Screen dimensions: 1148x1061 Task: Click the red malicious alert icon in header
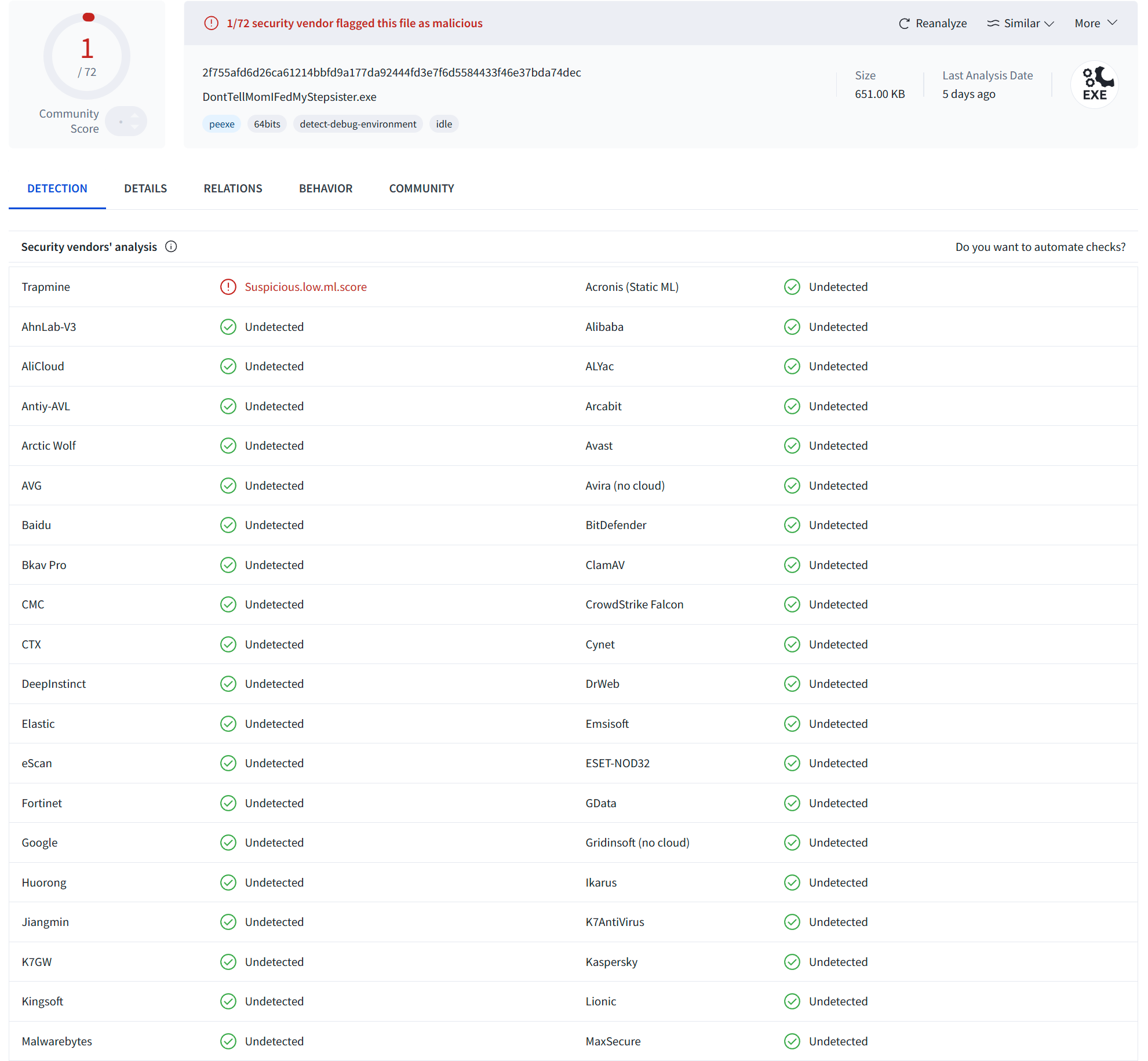pyautogui.click(x=211, y=24)
